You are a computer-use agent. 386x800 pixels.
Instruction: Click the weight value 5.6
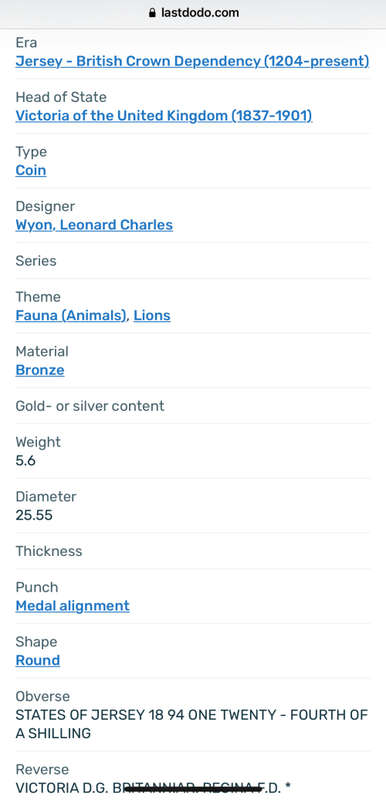(25, 461)
